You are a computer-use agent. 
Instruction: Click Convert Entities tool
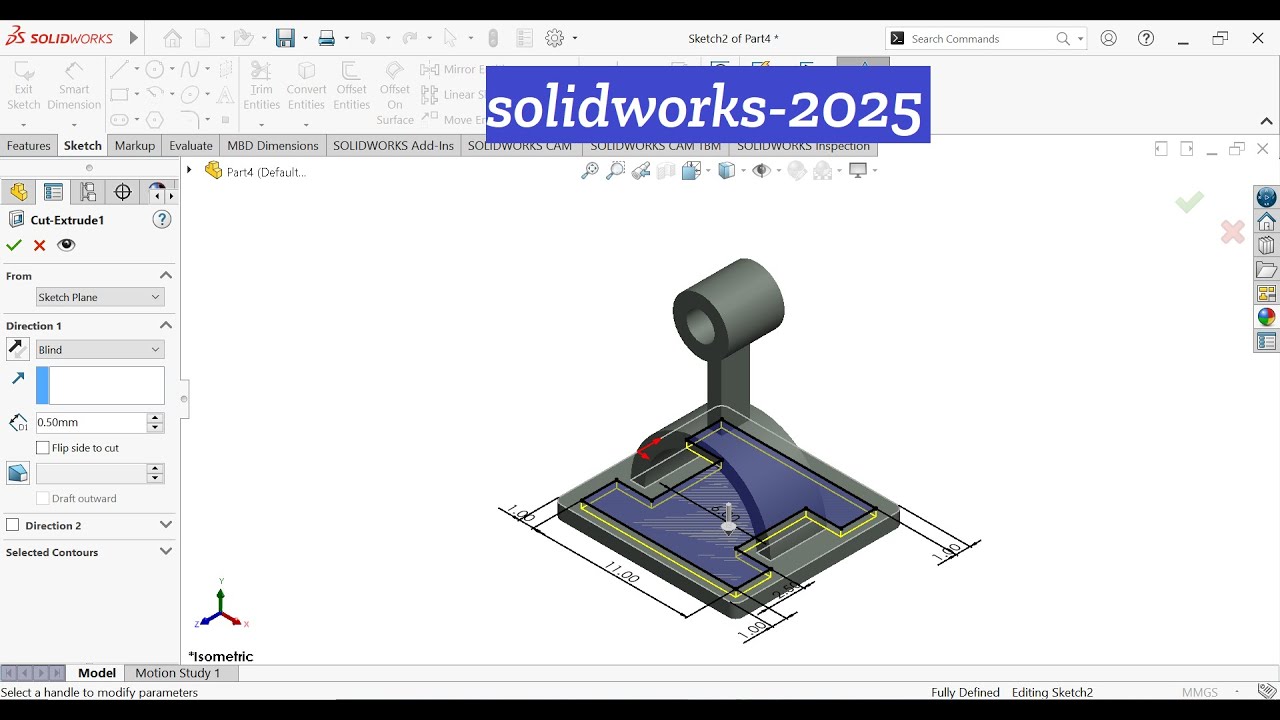coord(306,86)
